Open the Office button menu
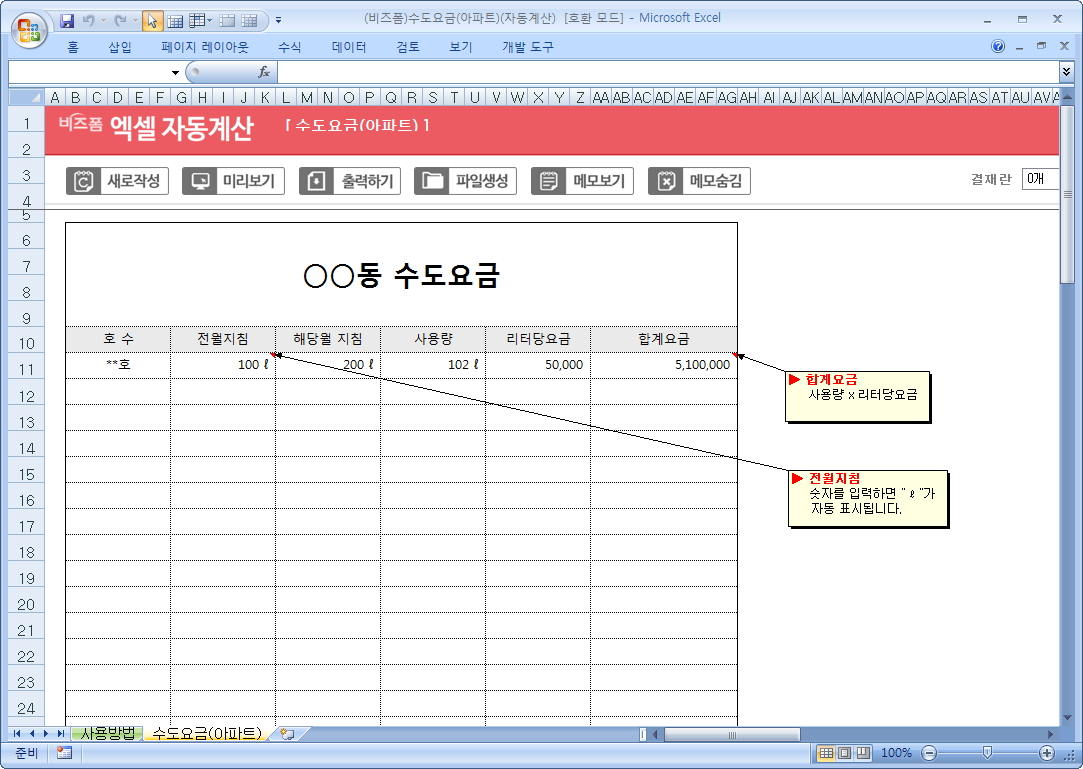This screenshot has height=769, width=1083. [x=29, y=30]
